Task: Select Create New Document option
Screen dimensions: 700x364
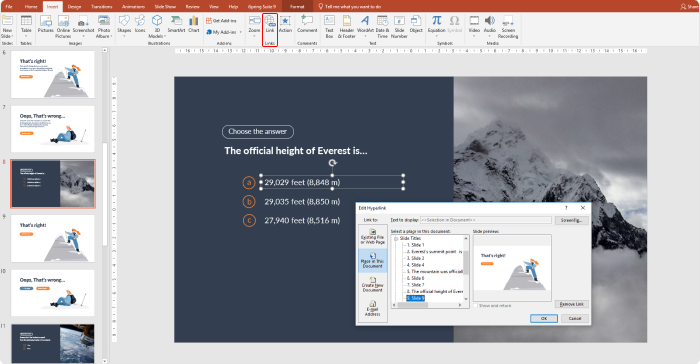Action: click(373, 285)
